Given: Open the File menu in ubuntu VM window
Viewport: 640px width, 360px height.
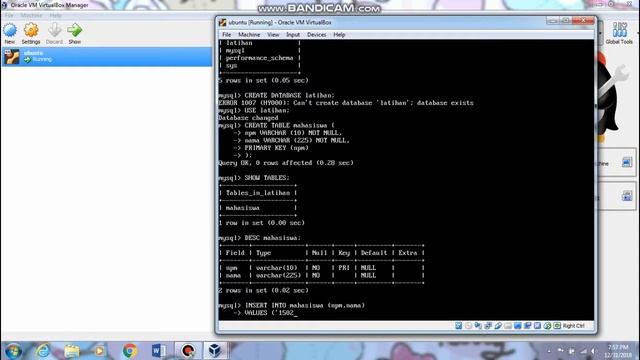Looking at the screenshot, I should point(227,35).
